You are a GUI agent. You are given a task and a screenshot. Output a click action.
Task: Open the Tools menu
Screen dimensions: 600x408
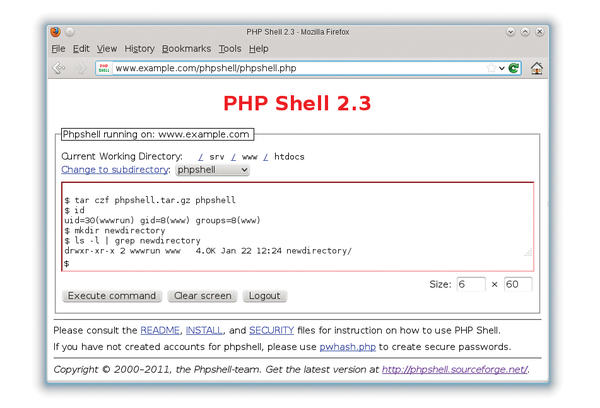[x=230, y=49]
